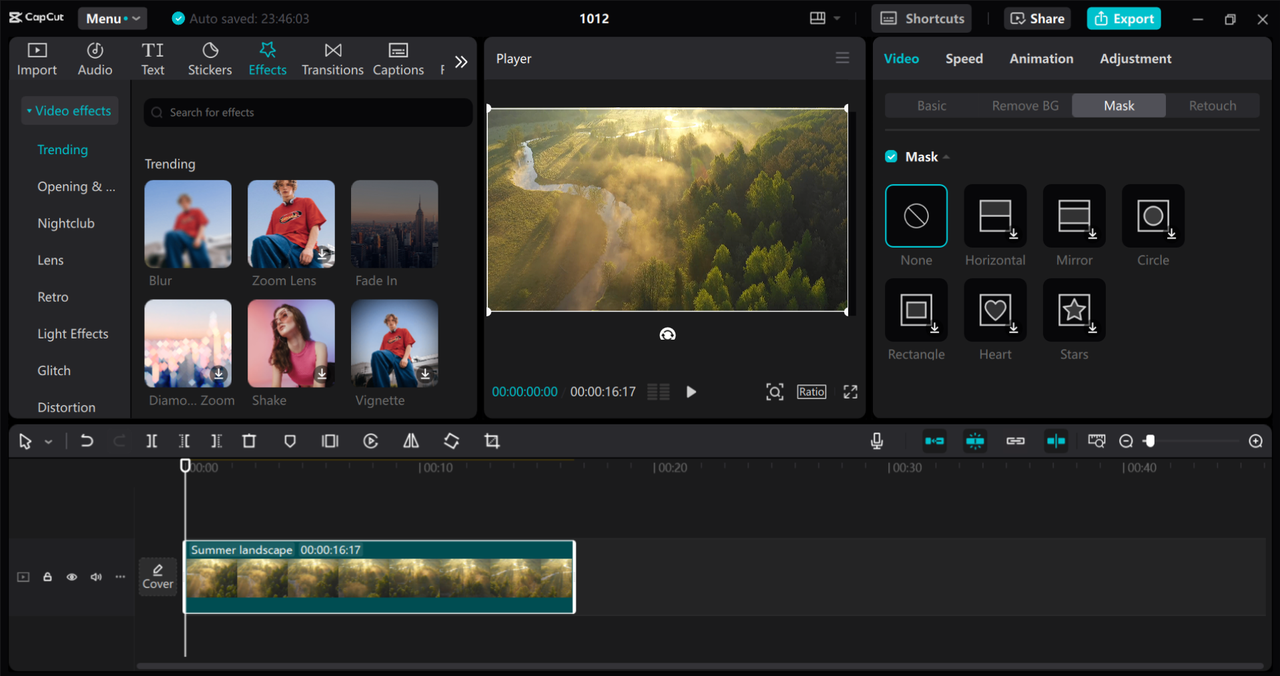Hide the main track with eye icon
1280x676 pixels.
coord(72,577)
